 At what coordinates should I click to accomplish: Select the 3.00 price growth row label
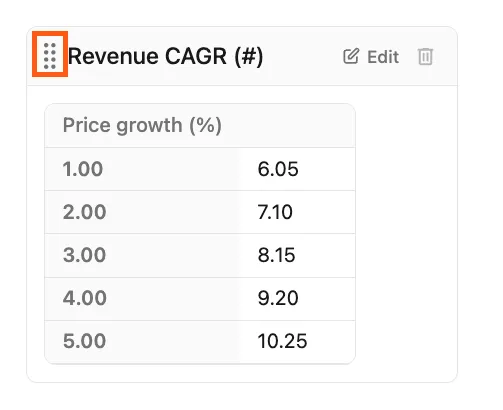click(84, 255)
